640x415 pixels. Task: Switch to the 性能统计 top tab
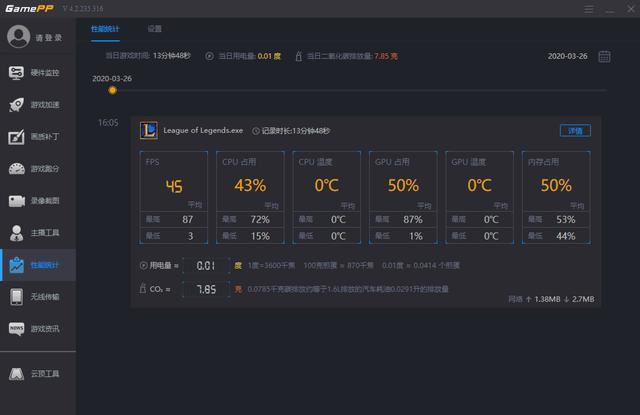tap(105, 29)
